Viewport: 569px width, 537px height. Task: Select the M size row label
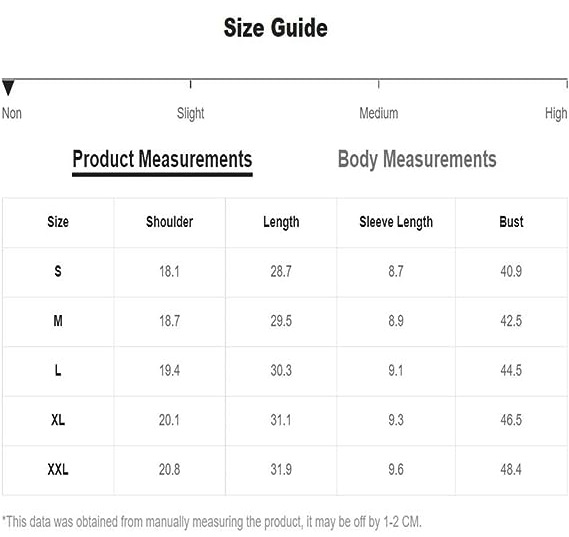58,321
